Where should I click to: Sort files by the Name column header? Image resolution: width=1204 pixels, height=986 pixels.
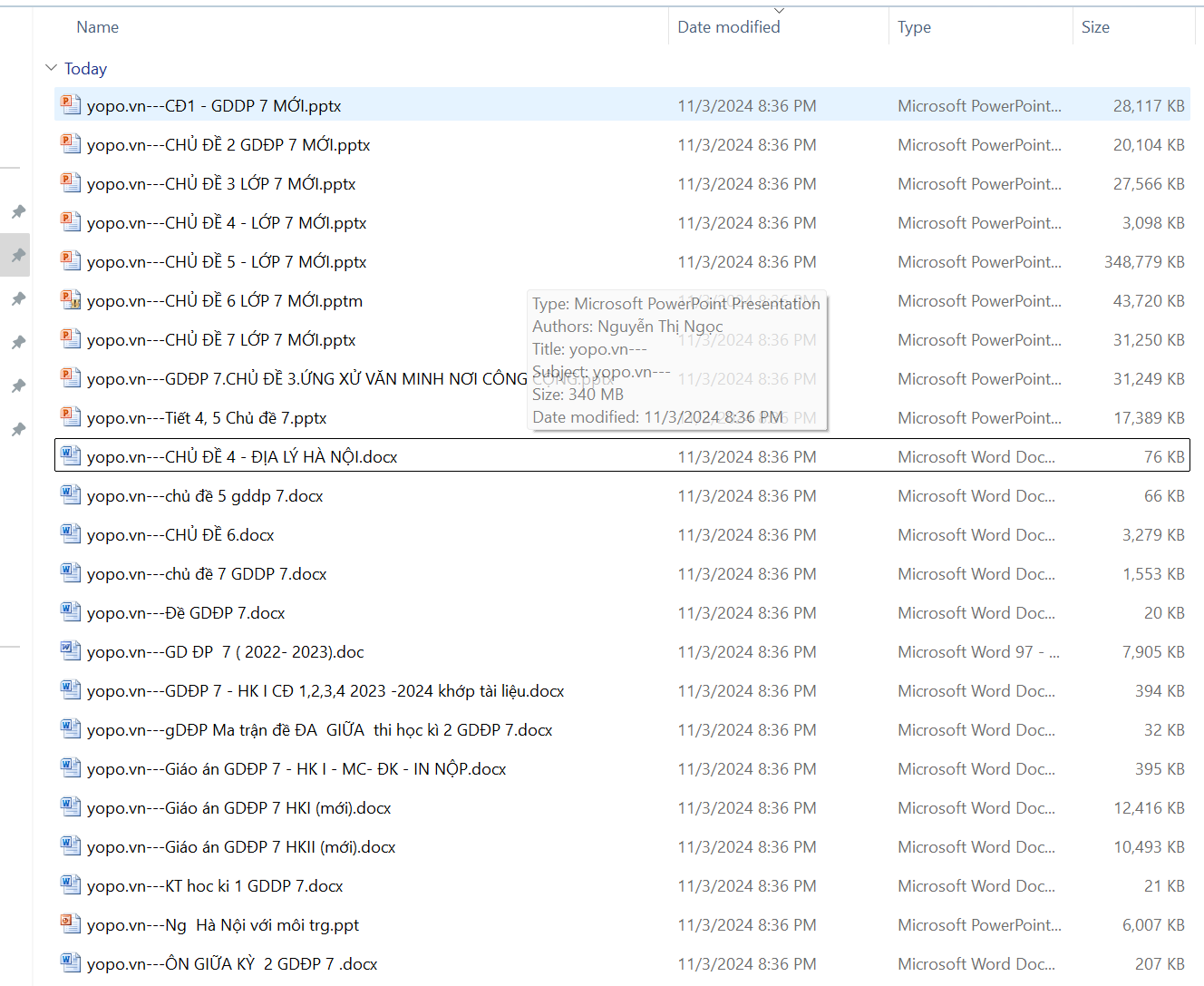pyautogui.click(x=98, y=27)
